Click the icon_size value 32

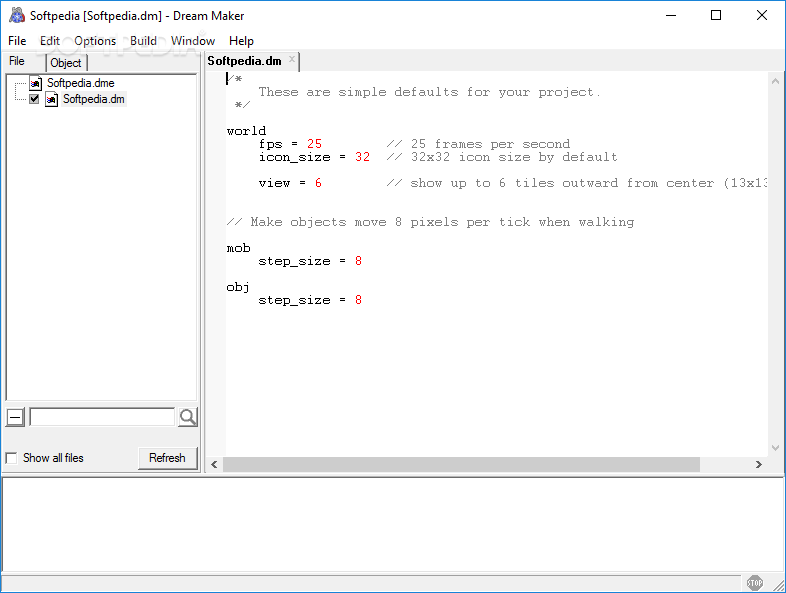[362, 157]
